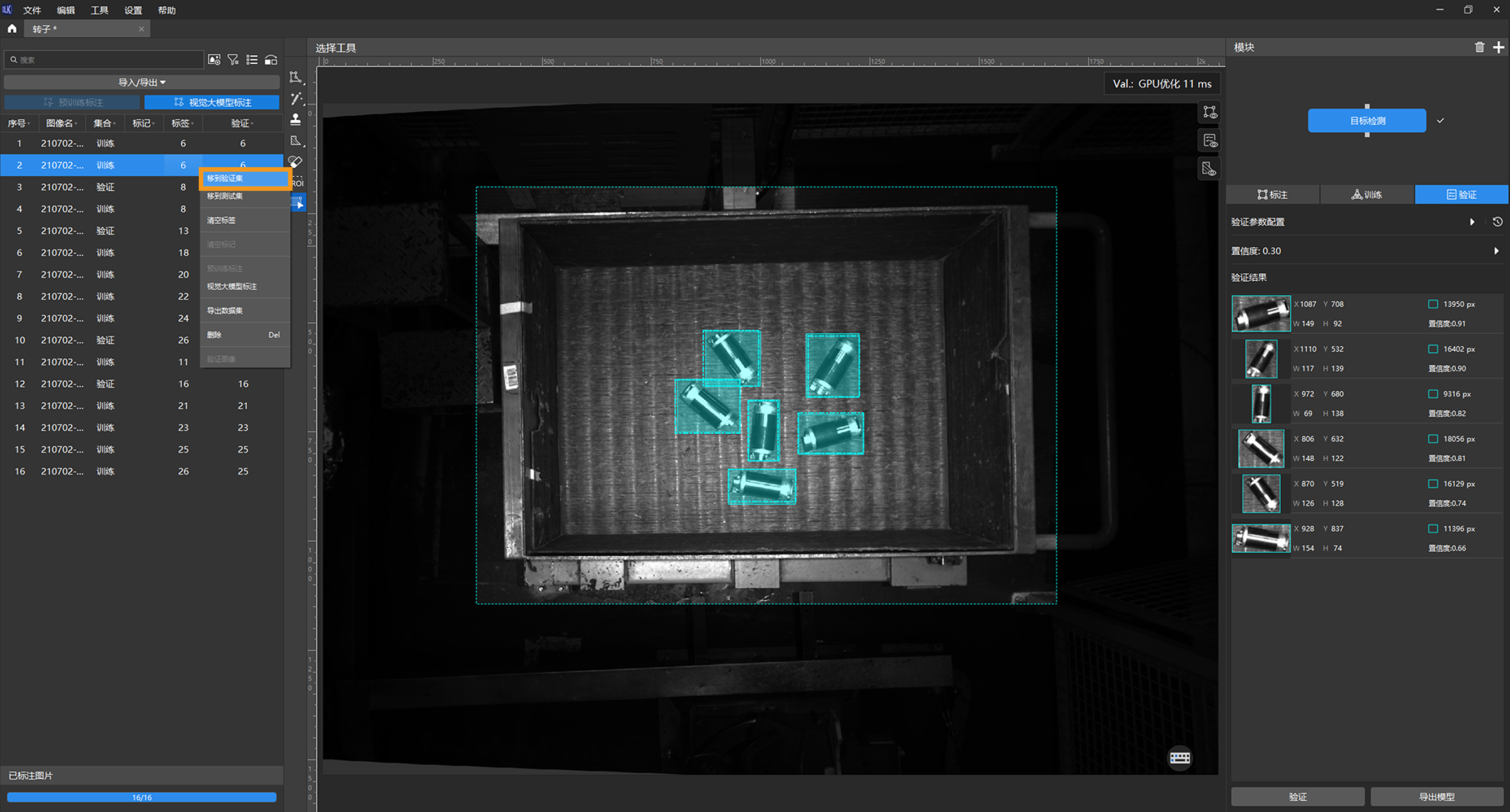Select the eraser tool

(x=296, y=161)
